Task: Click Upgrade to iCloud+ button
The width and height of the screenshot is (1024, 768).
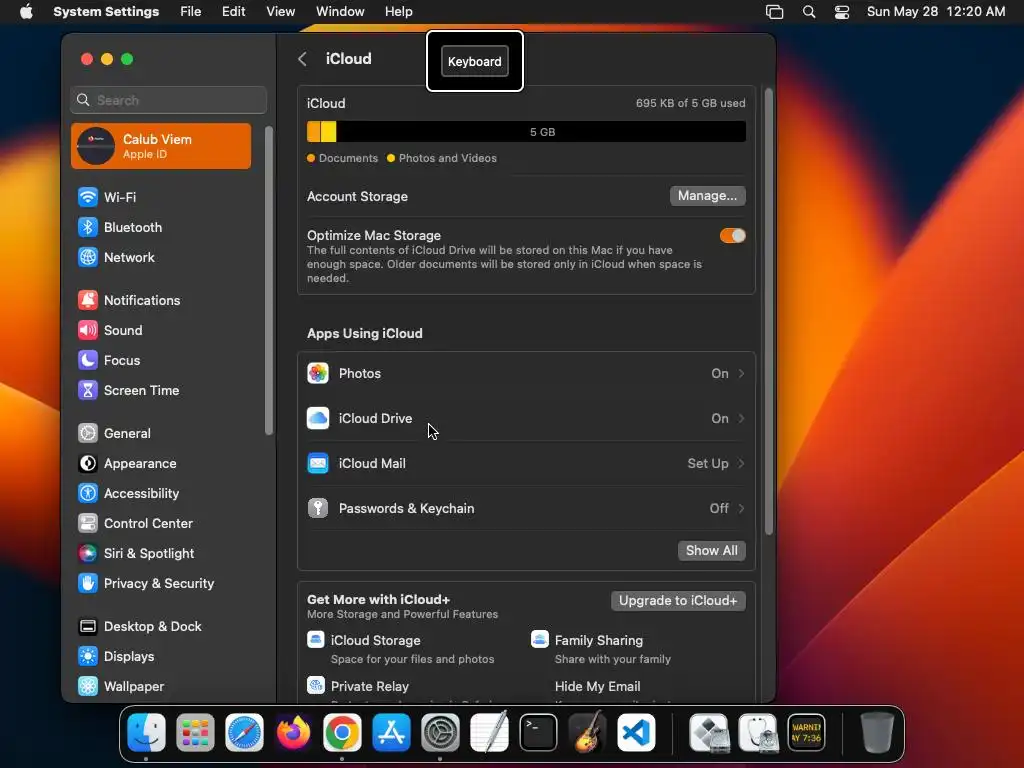Action: point(678,601)
